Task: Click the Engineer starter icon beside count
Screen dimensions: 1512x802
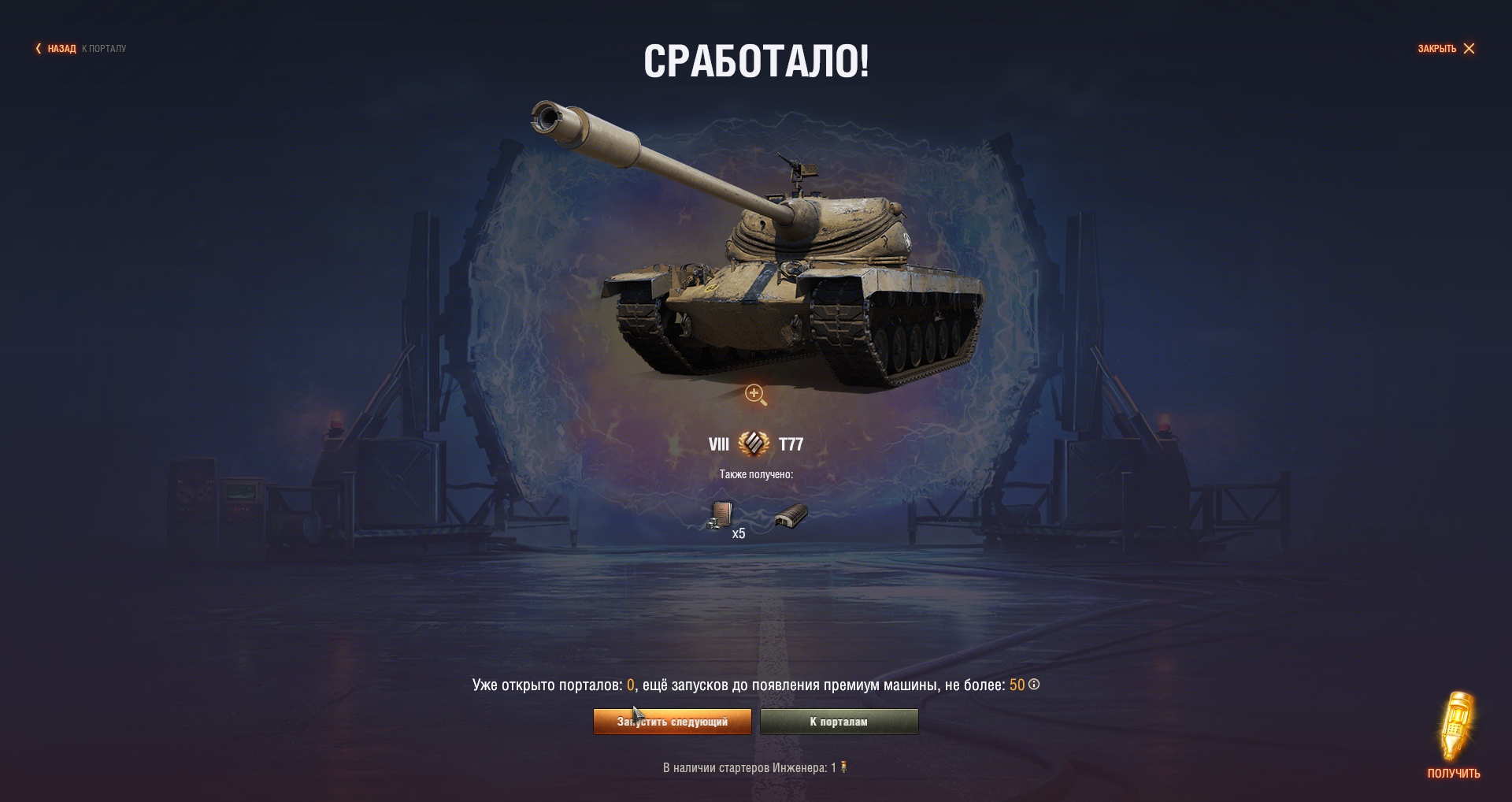Action: pyautogui.click(x=844, y=767)
